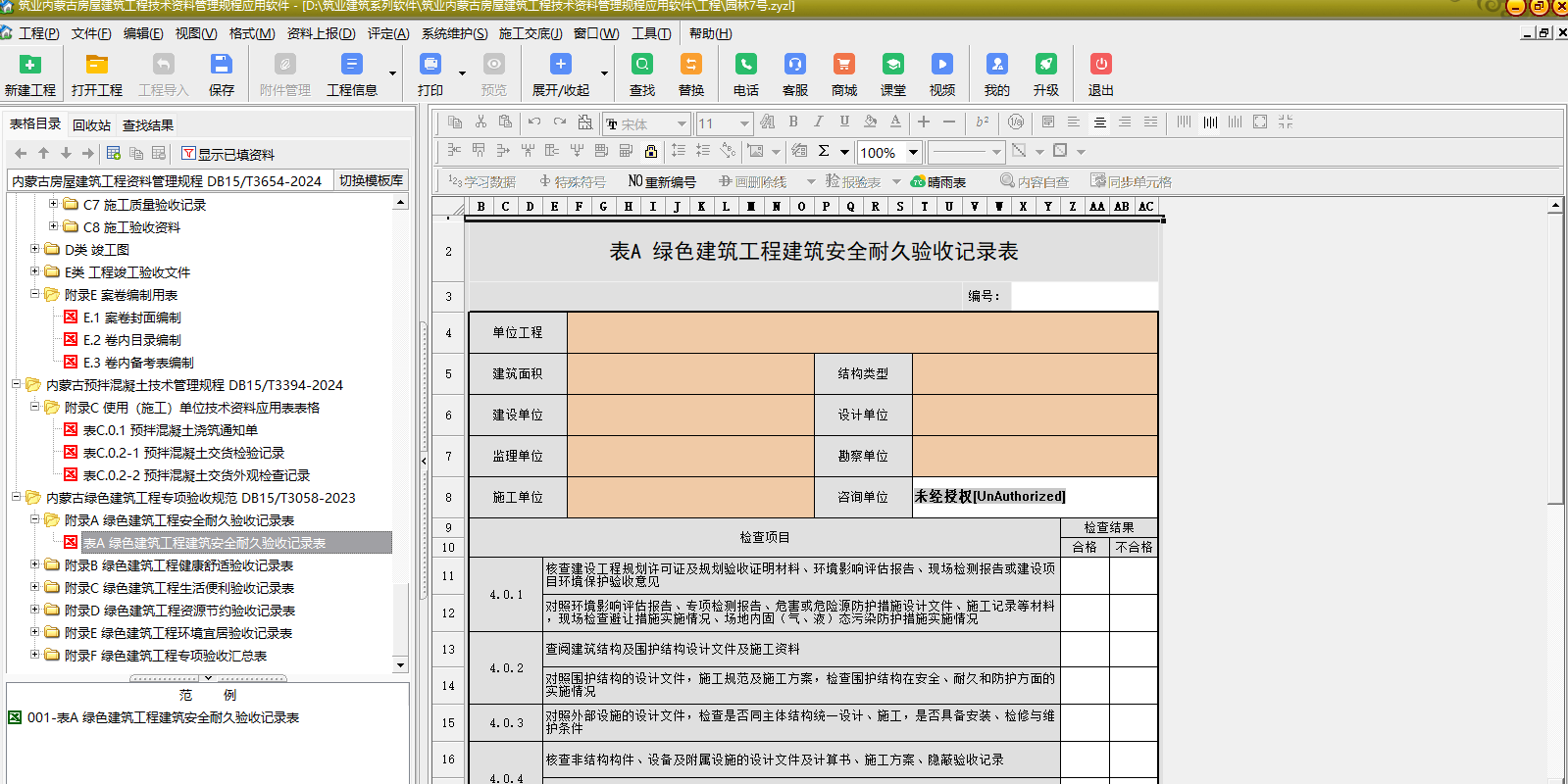This screenshot has height=784, width=1568.
Task: Open the 格式(M) menu
Action: point(252,33)
